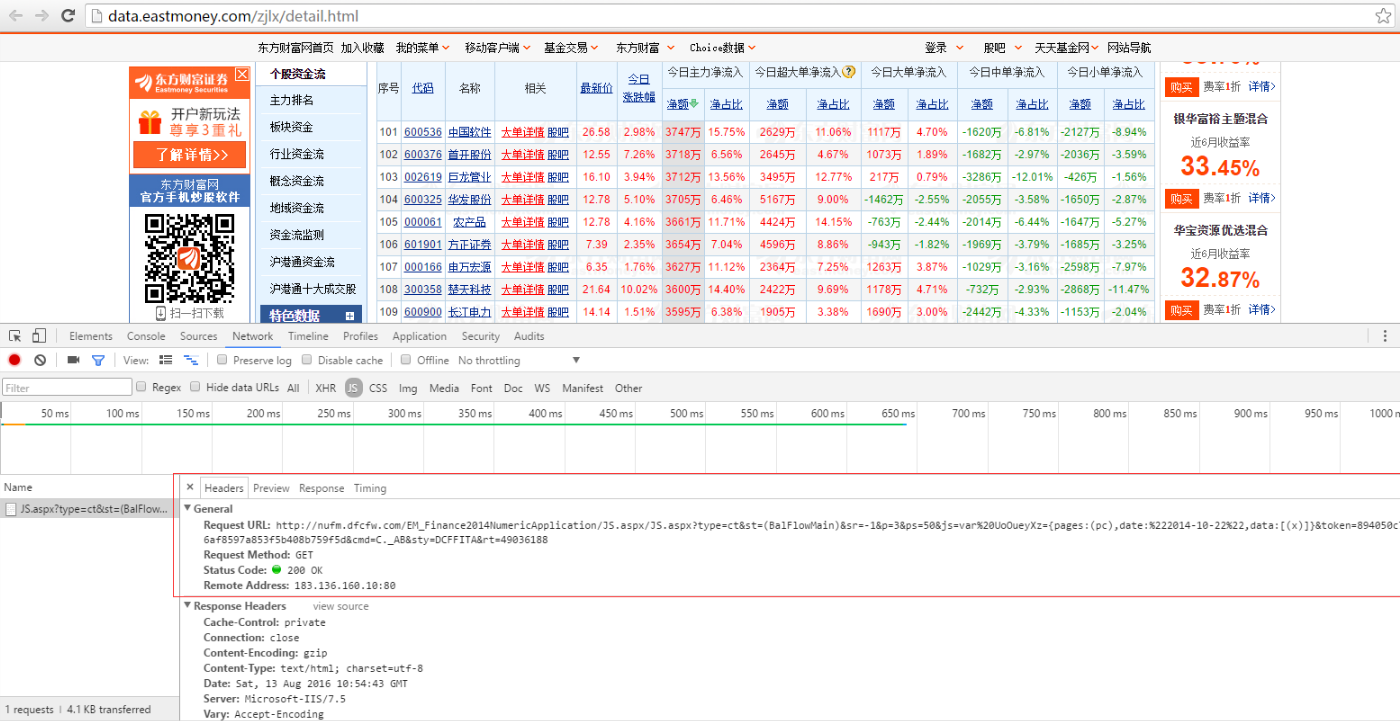Screen dimensions: 1400x721
Task: Open 基金交易 dropdown menu
Action: coord(571,47)
